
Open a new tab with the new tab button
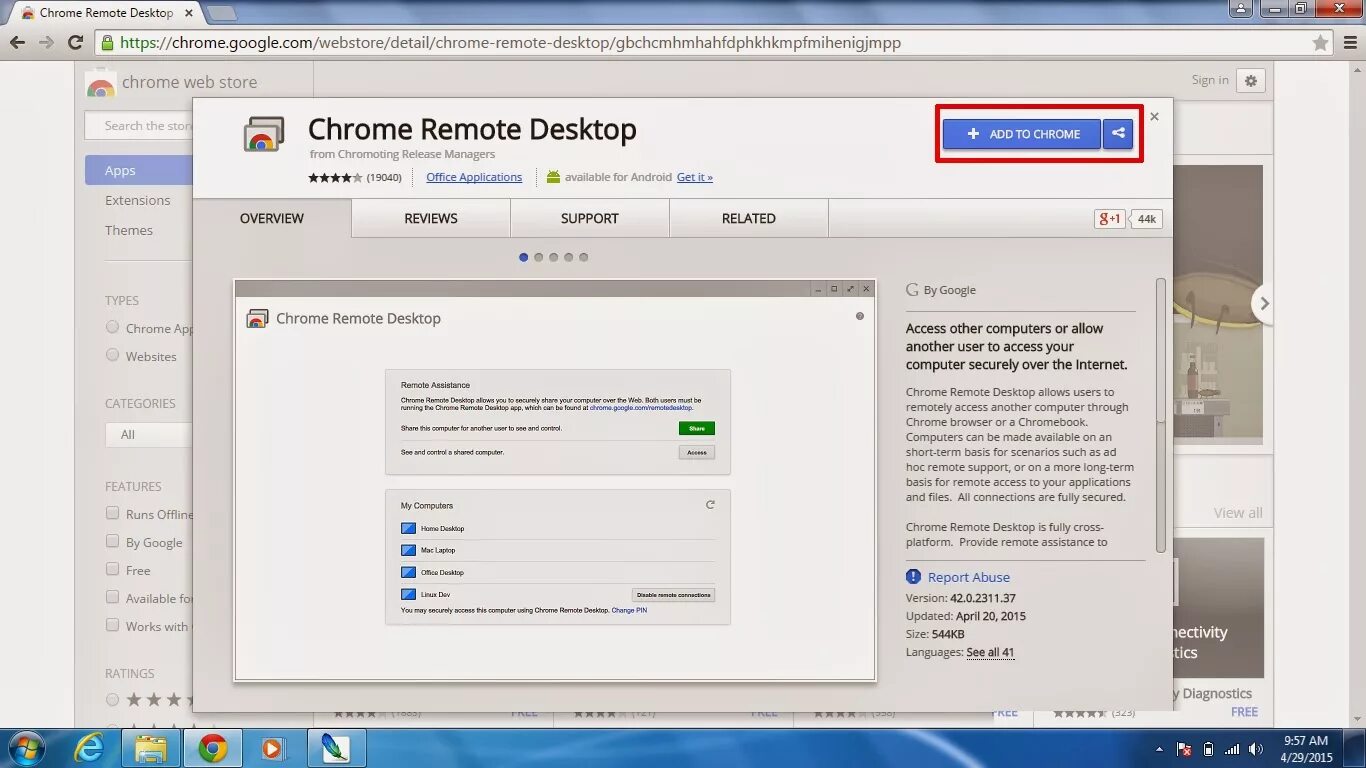(x=221, y=13)
